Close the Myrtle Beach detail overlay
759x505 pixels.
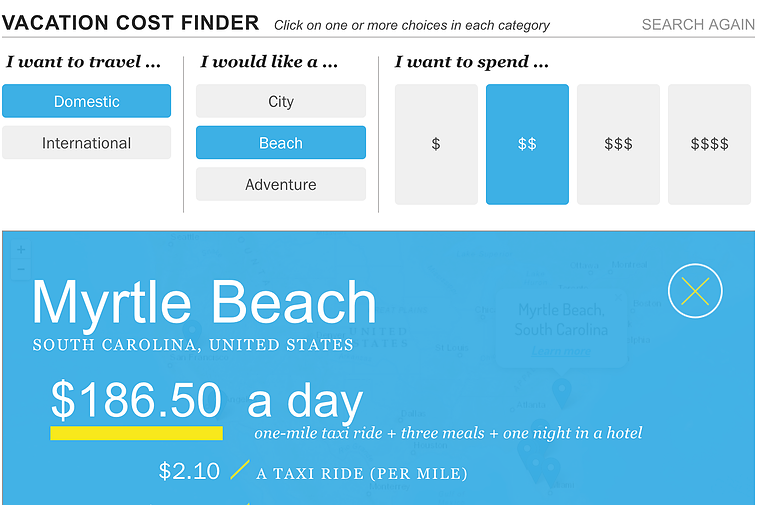(x=695, y=291)
